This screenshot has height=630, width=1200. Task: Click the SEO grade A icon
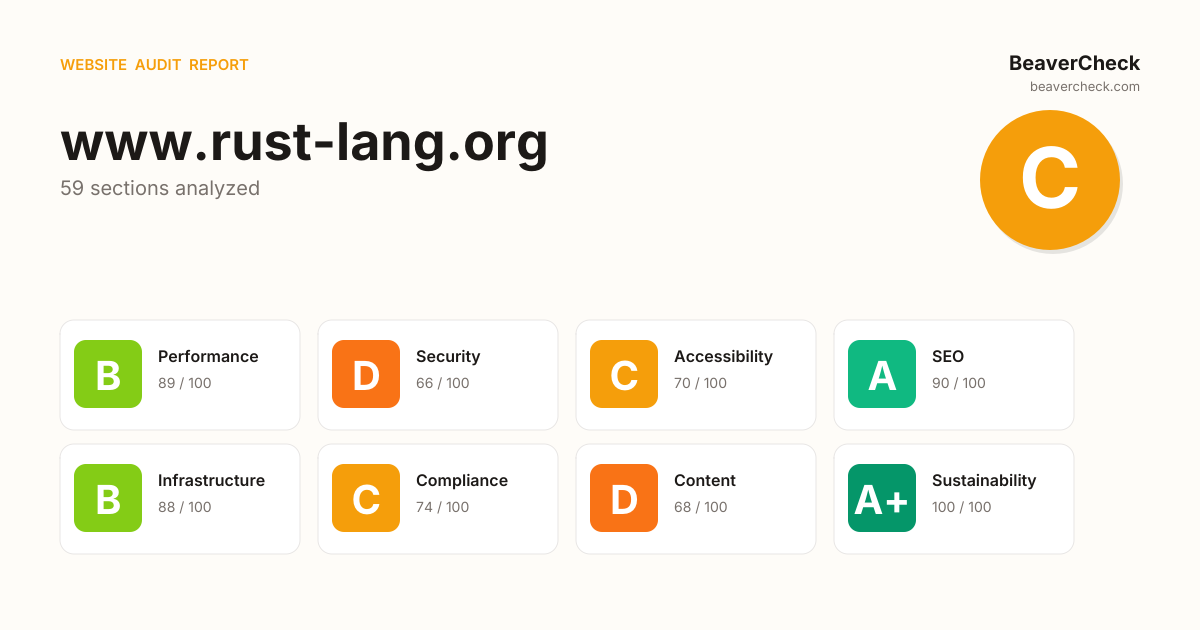pos(882,374)
